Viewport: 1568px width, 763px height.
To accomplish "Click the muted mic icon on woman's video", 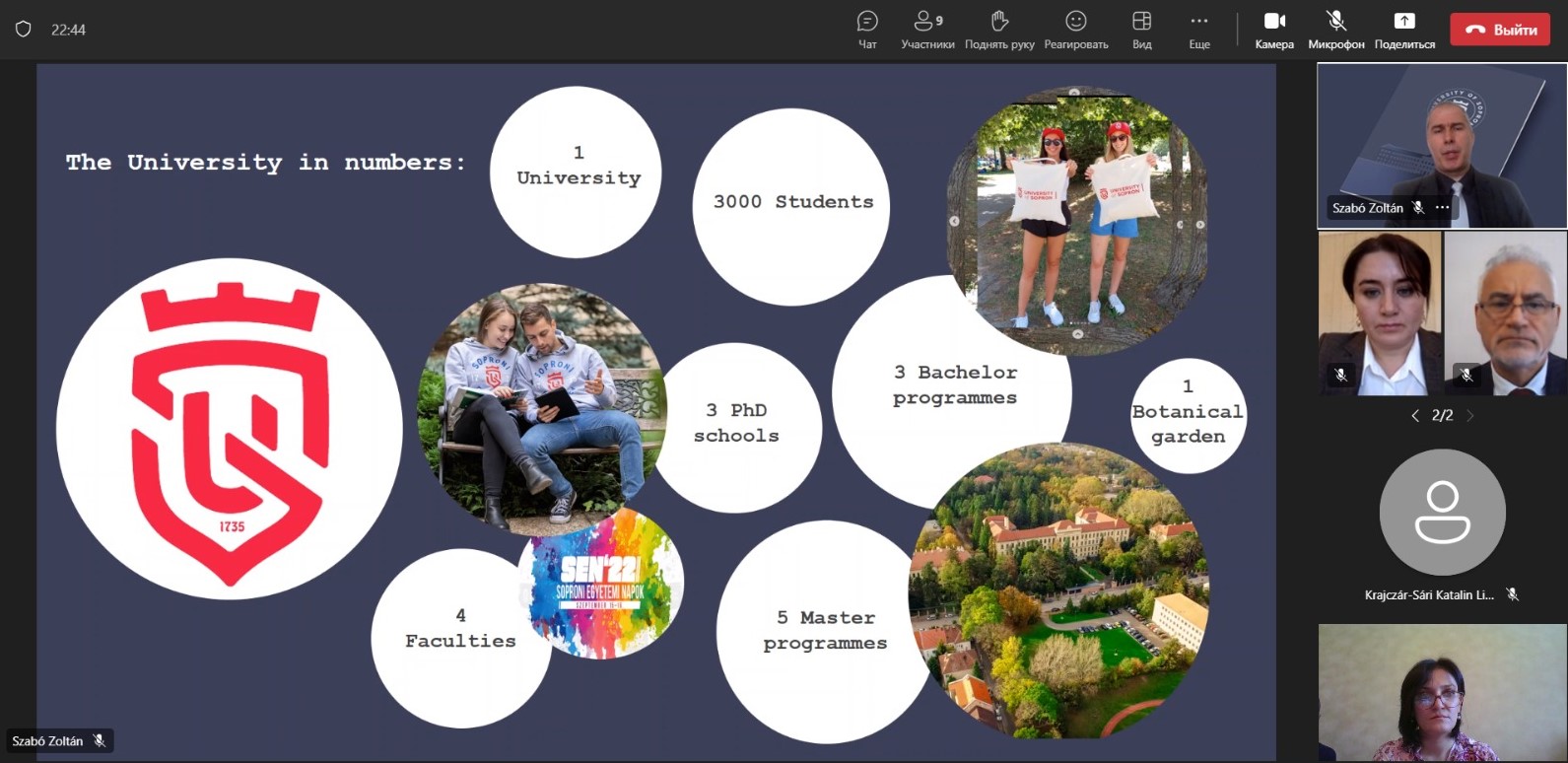I will point(1340,375).
